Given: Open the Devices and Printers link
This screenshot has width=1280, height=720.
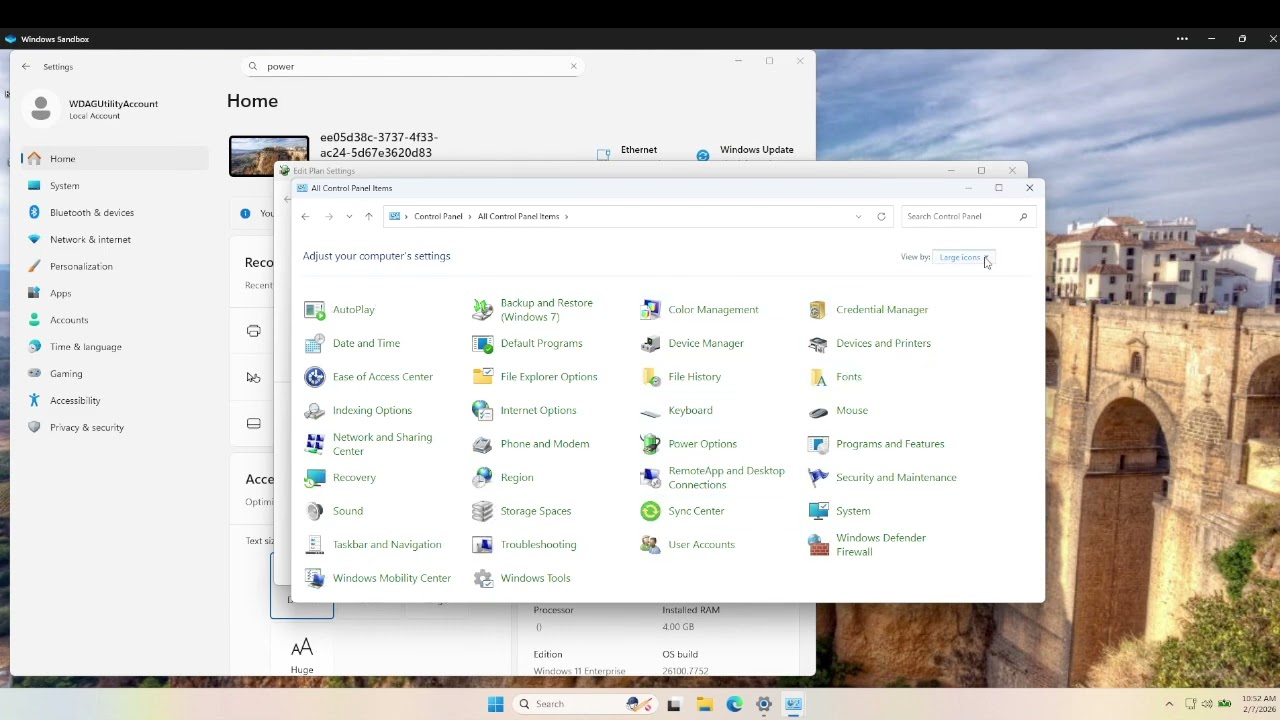Looking at the screenshot, I should click(883, 343).
